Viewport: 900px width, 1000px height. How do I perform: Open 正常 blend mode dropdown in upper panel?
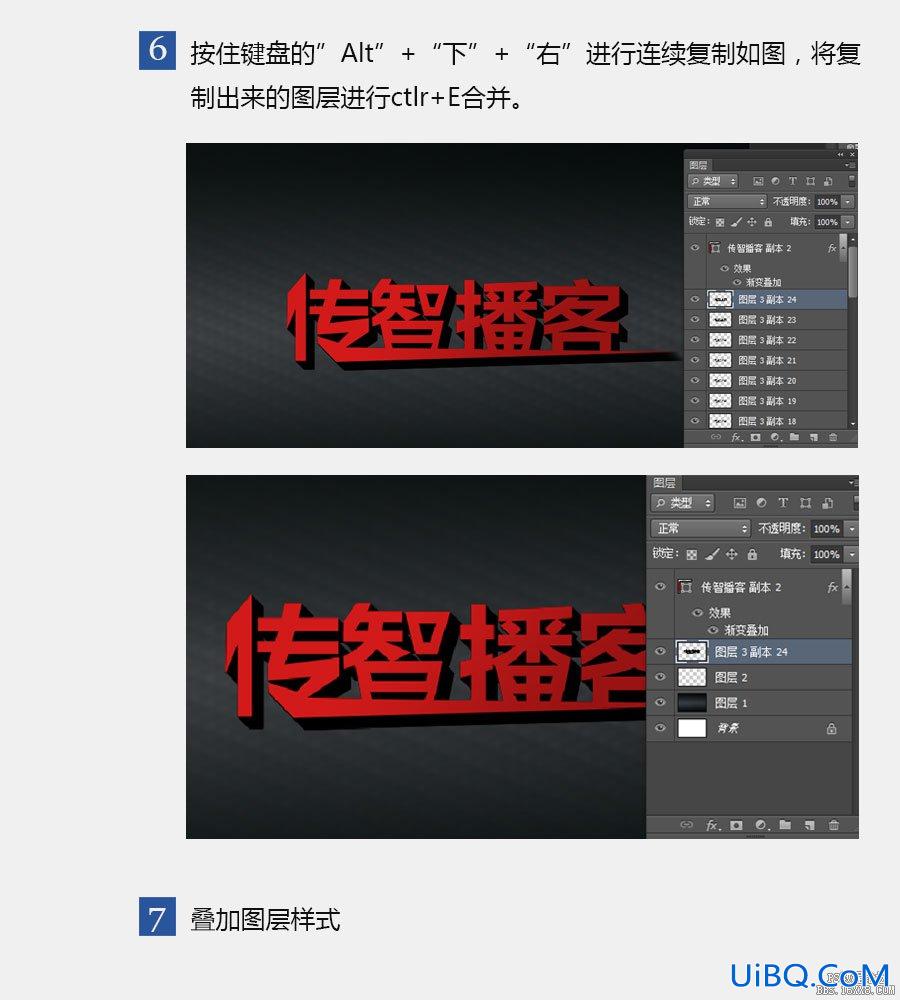(727, 202)
